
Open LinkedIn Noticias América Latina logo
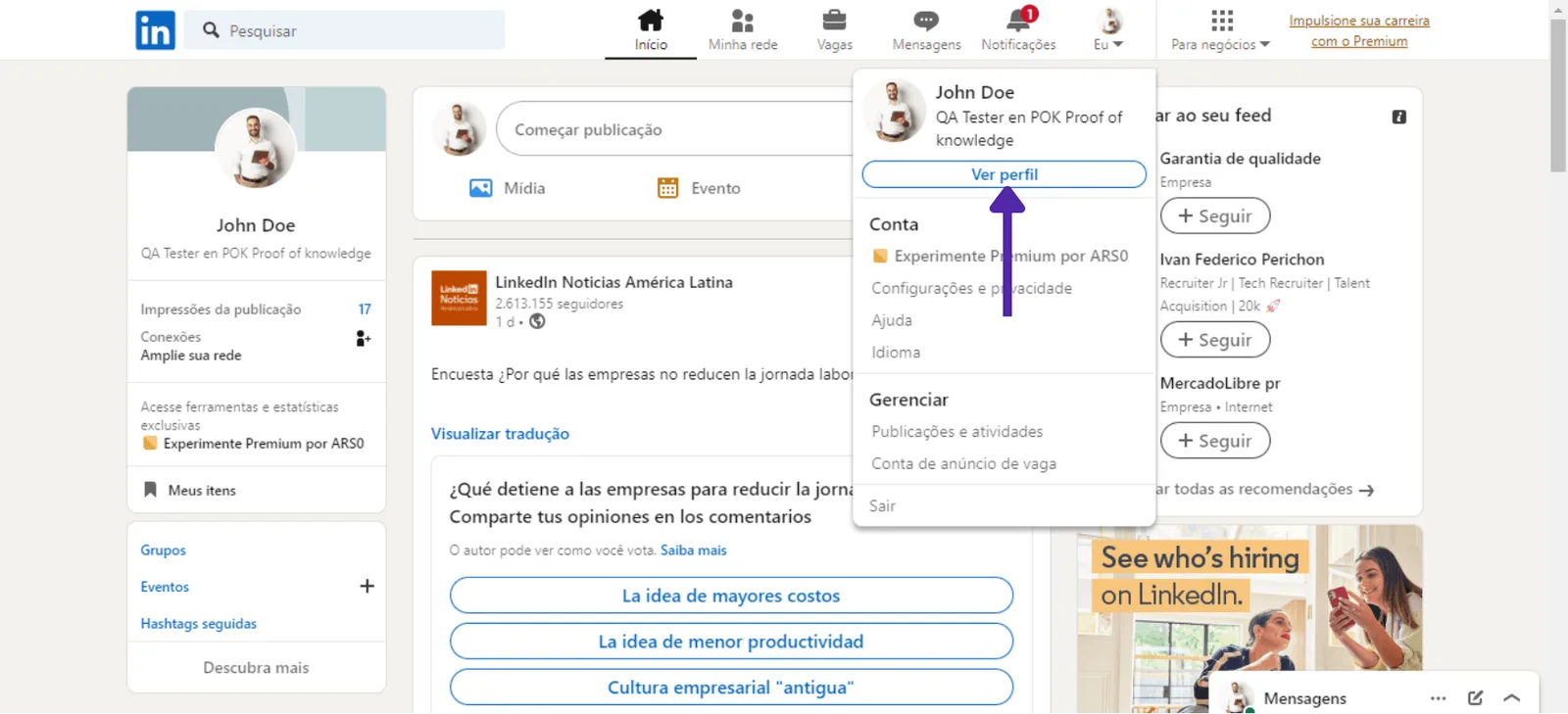coord(459,298)
